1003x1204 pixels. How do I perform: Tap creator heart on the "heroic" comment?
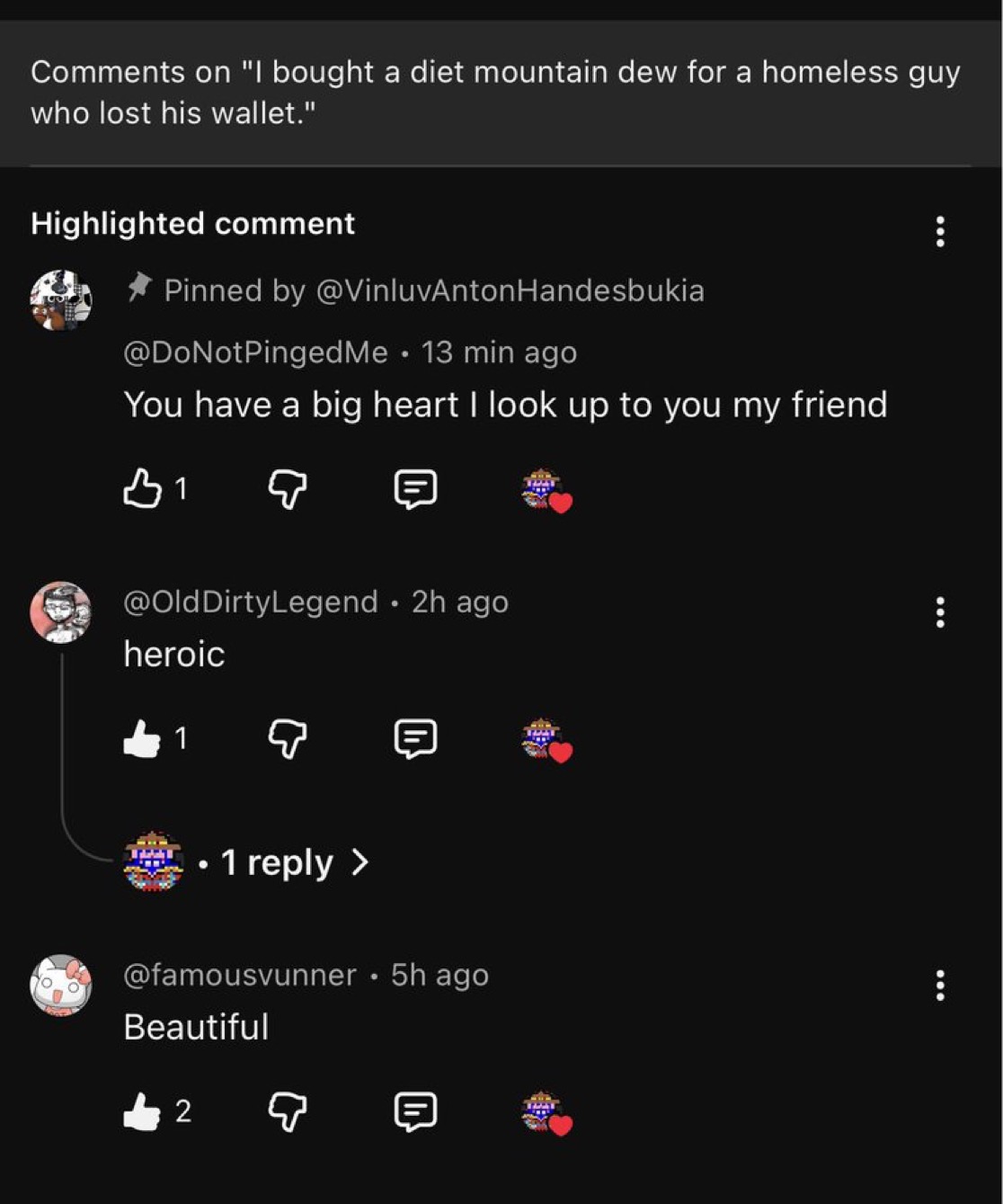tap(546, 739)
